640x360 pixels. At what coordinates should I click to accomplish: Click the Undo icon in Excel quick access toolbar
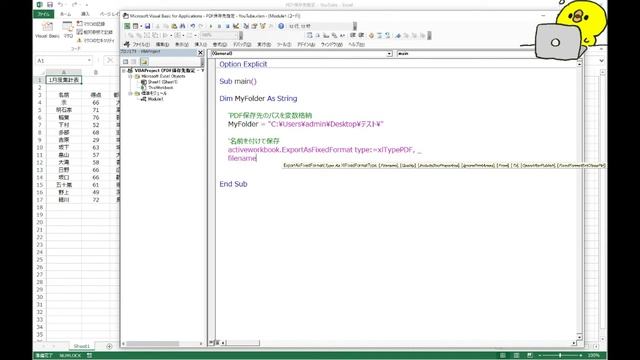click(x=60, y=4)
